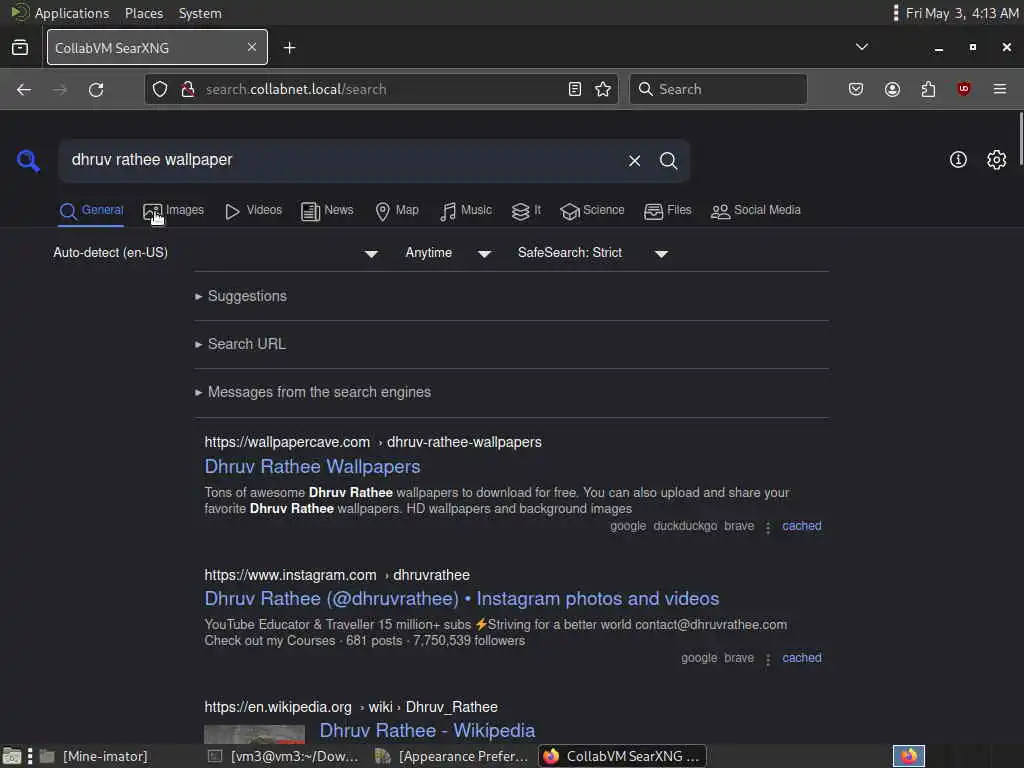Screen dimensions: 1024x768
Task: Open the SearXNG about info icon
Action: (x=958, y=160)
